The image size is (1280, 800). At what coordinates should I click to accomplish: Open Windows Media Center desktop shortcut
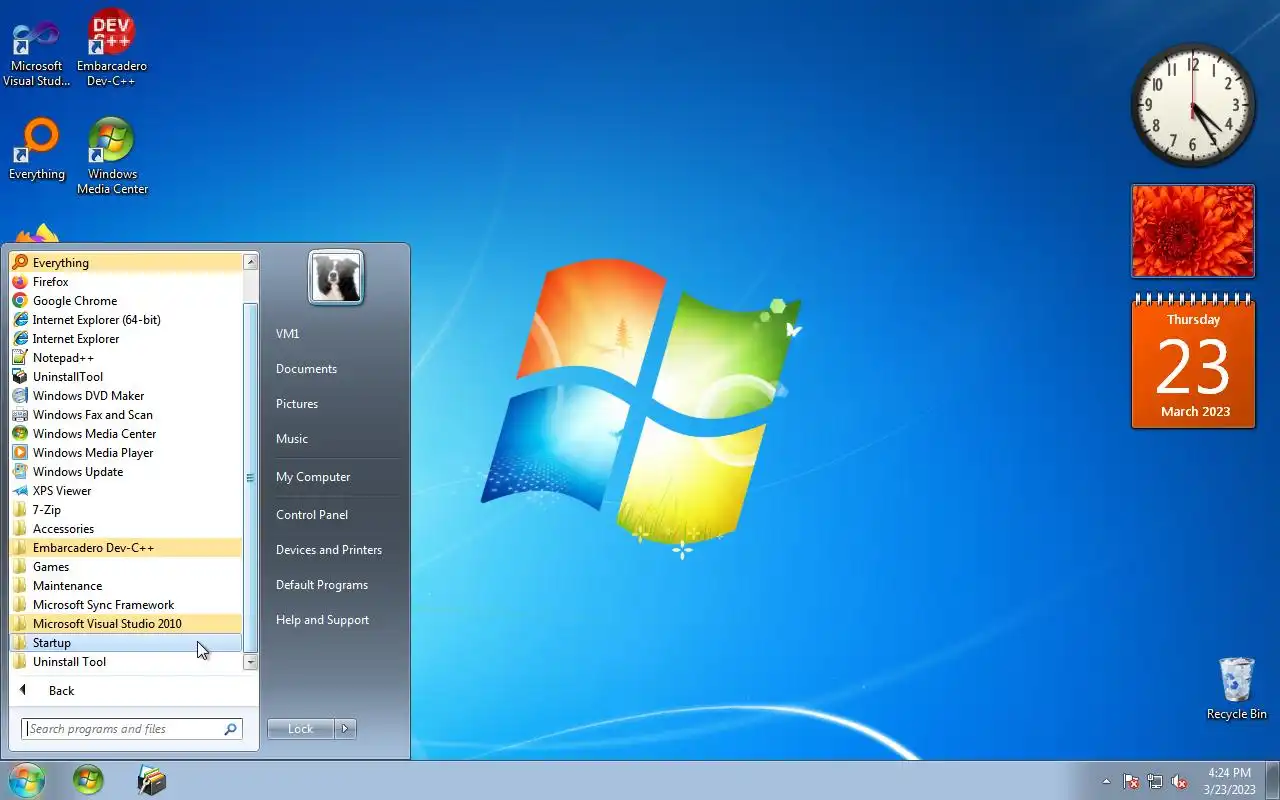pos(112,156)
